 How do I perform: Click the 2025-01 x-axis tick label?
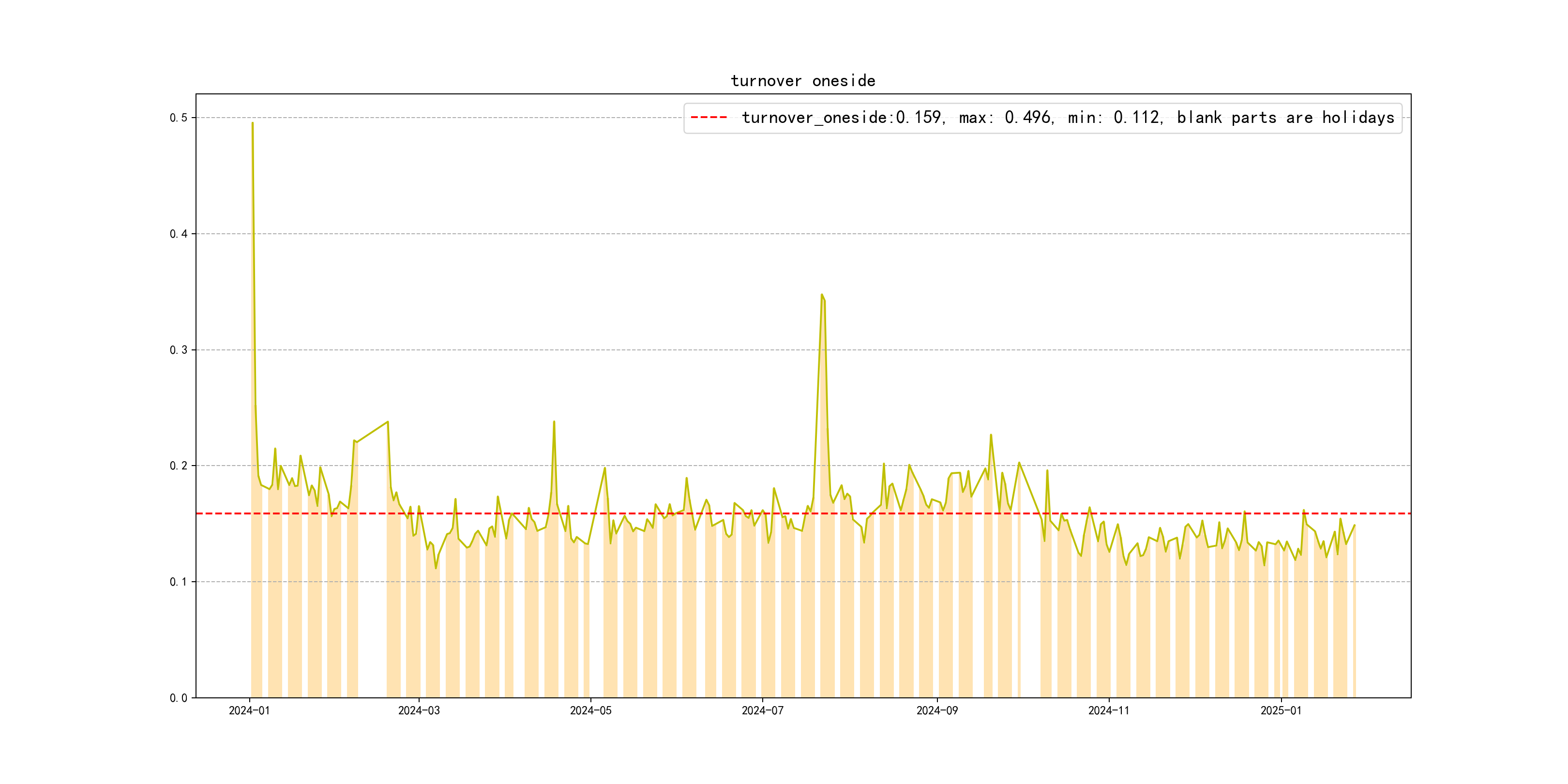tap(1281, 710)
